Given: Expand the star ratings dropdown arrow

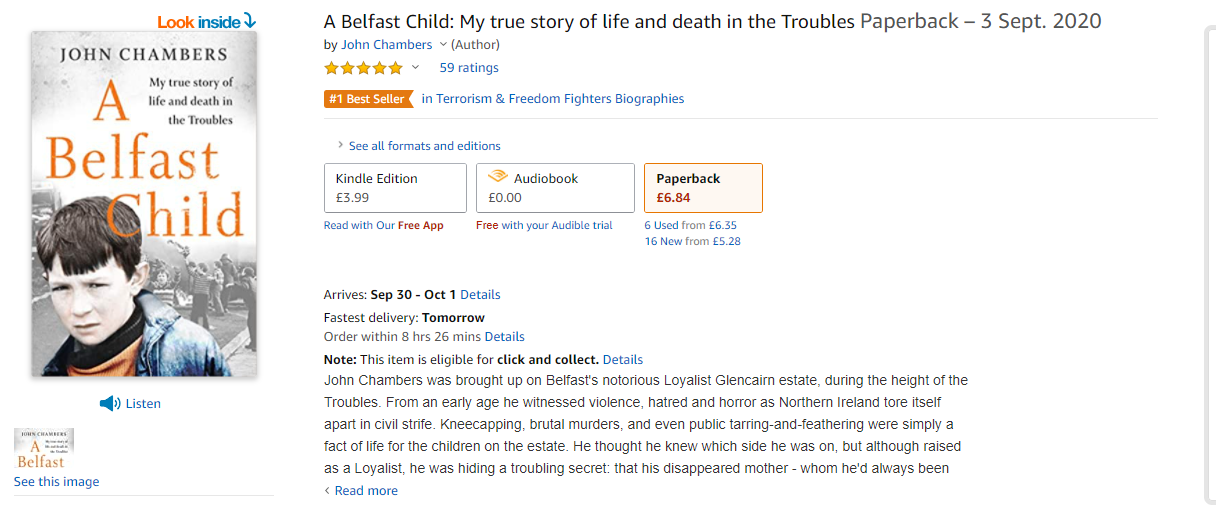Looking at the screenshot, I should tap(416, 68).
